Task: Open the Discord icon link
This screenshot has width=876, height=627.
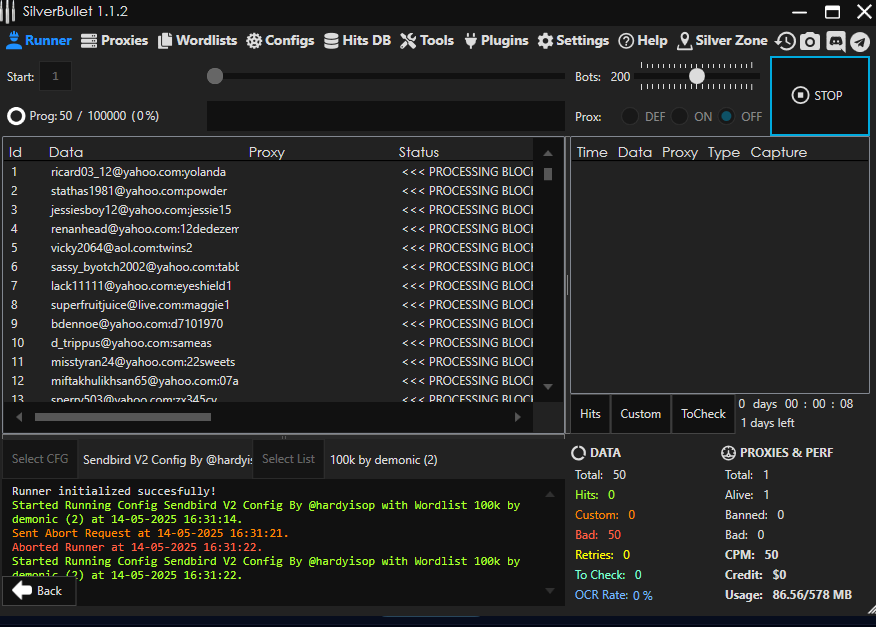Action: [x=835, y=41]
